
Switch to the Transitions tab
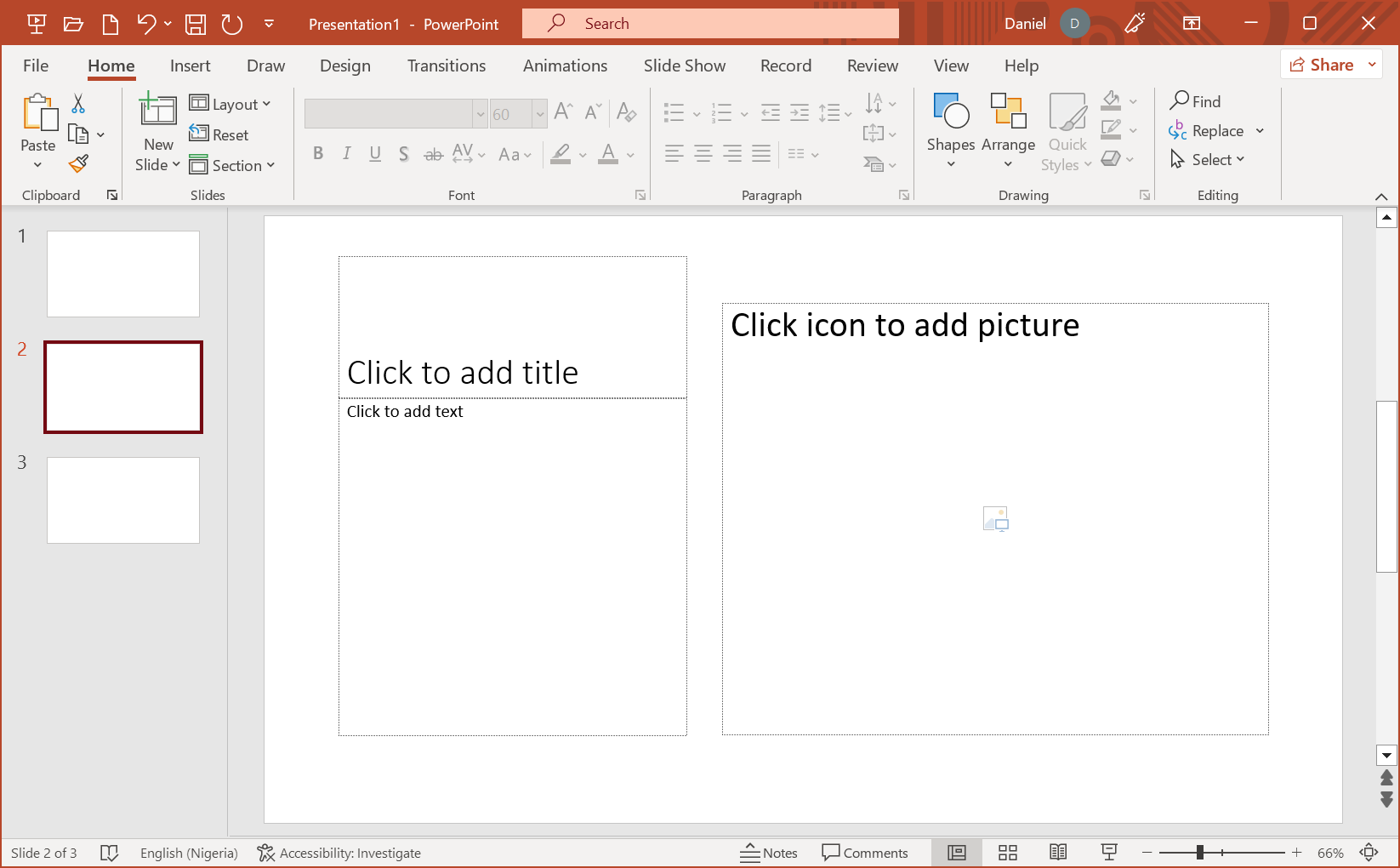446,66
